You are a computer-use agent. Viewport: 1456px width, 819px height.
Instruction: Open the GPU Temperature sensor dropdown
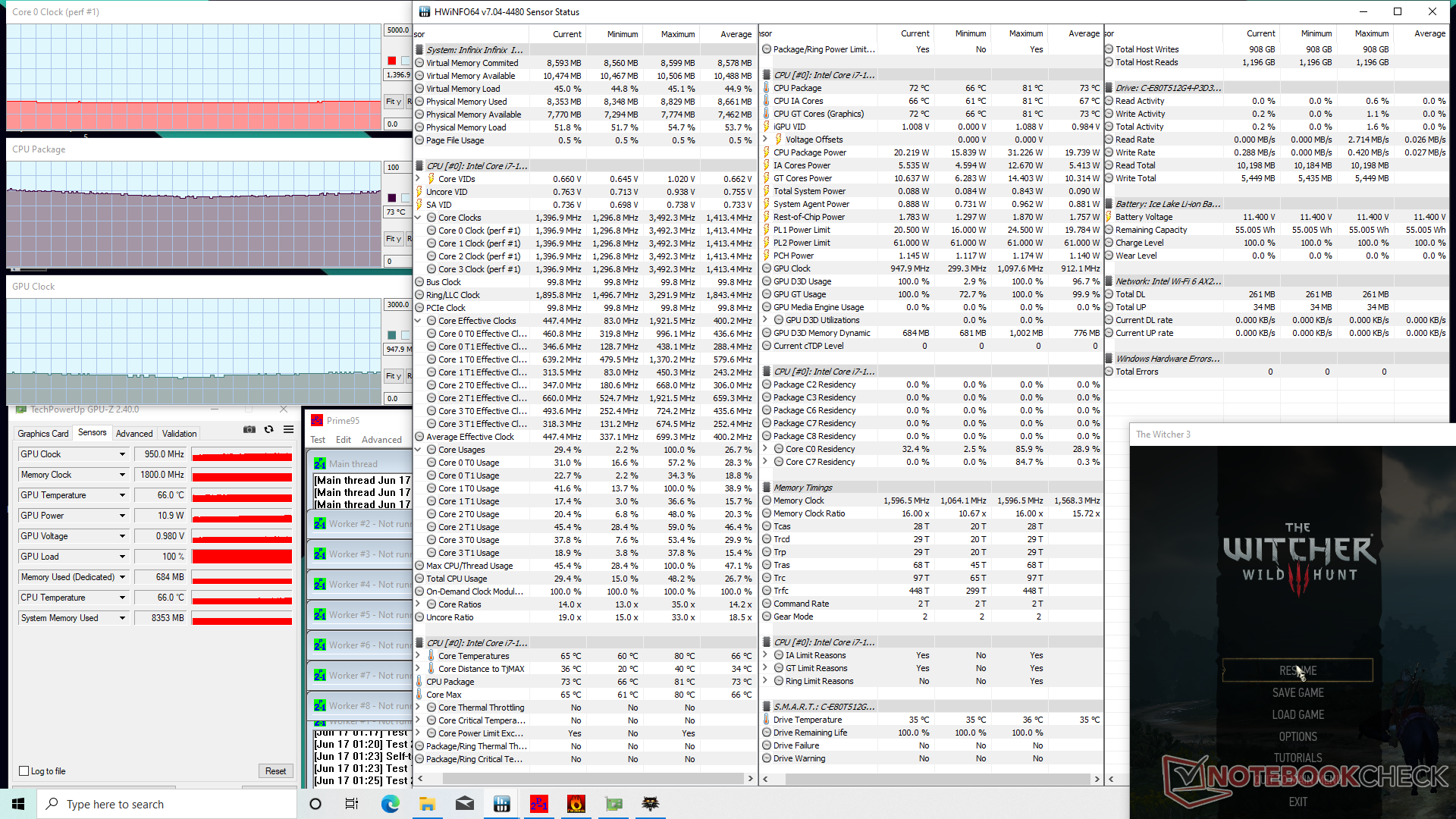tap(122, 495)
